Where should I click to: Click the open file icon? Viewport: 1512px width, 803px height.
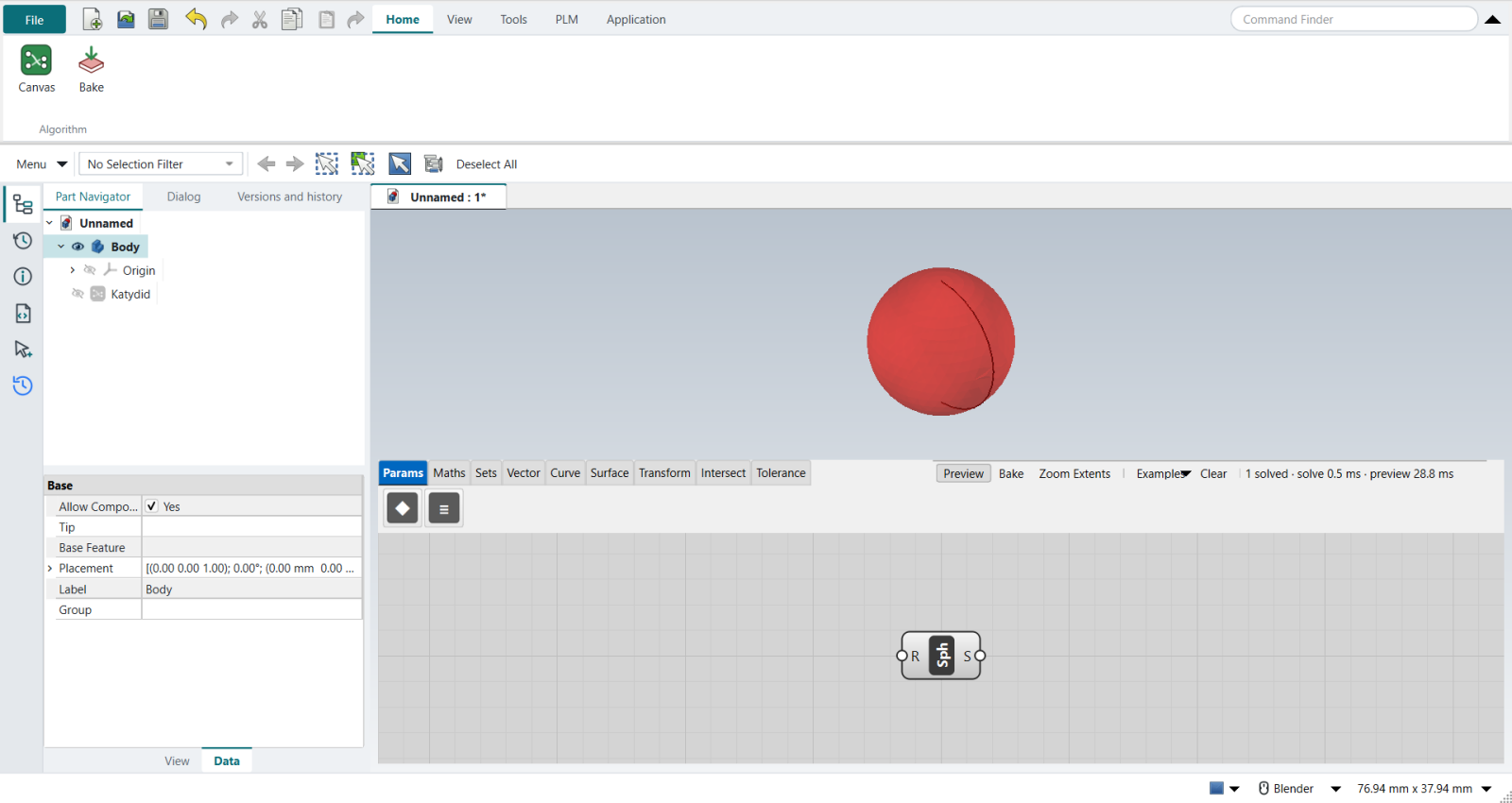pyautogui.click(x=126, y=19)
